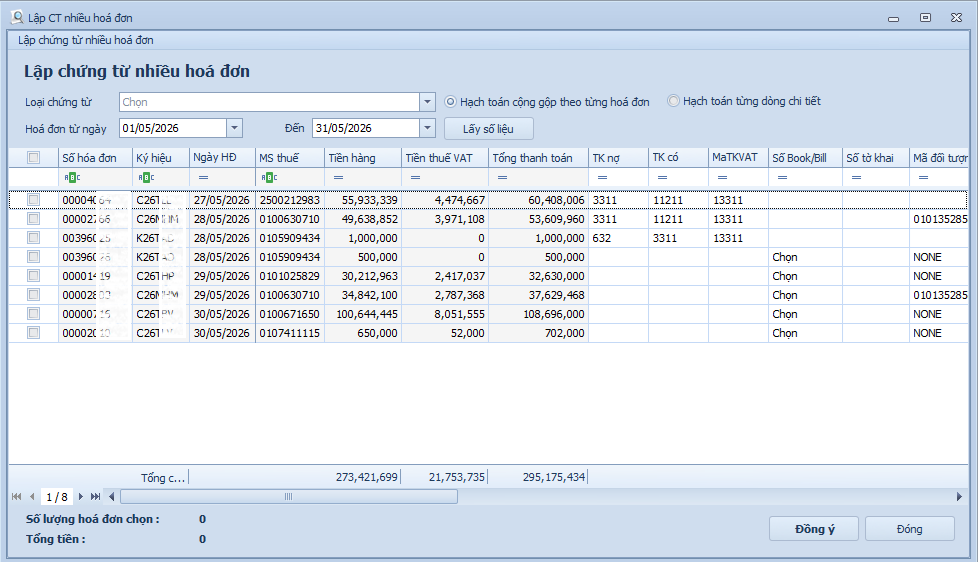Click Tiền hàng cell 55,933,339

(363, 200)
